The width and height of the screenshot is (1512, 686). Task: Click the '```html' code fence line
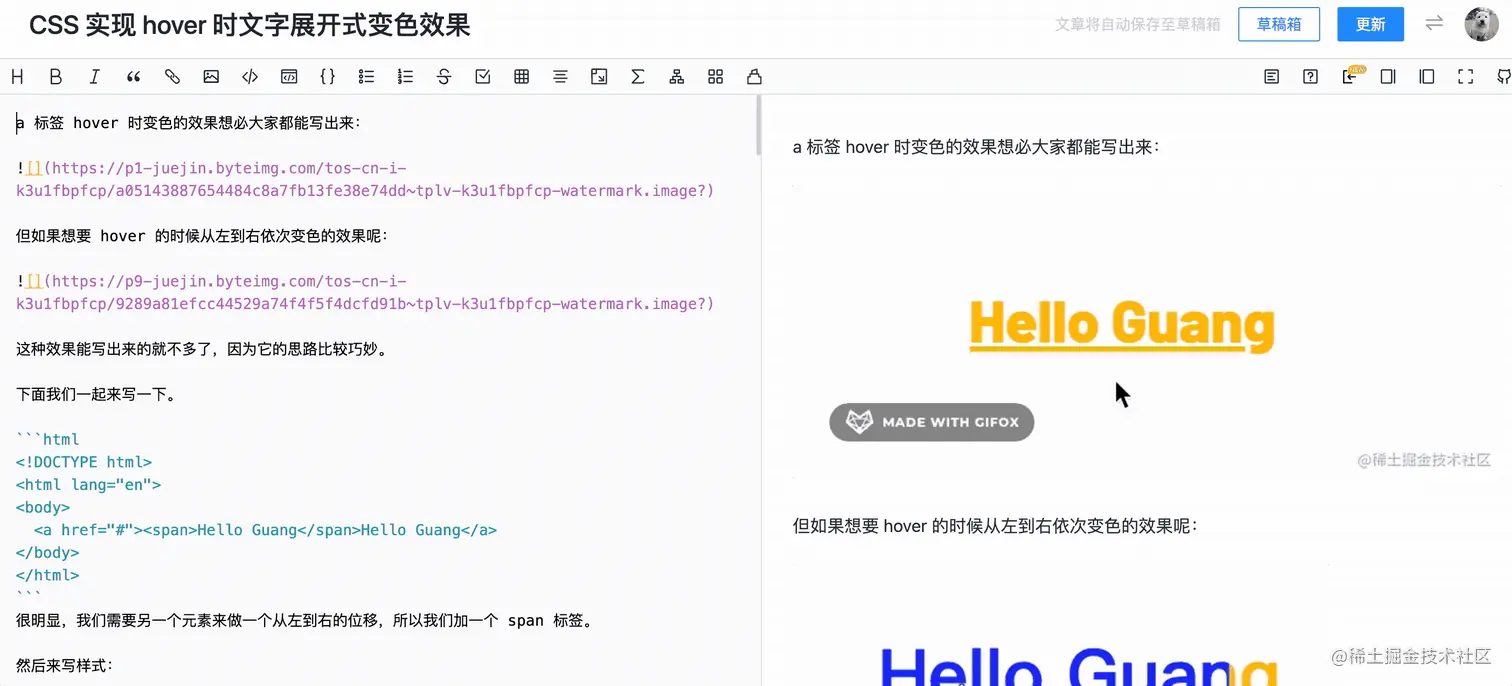pos(47,439)
